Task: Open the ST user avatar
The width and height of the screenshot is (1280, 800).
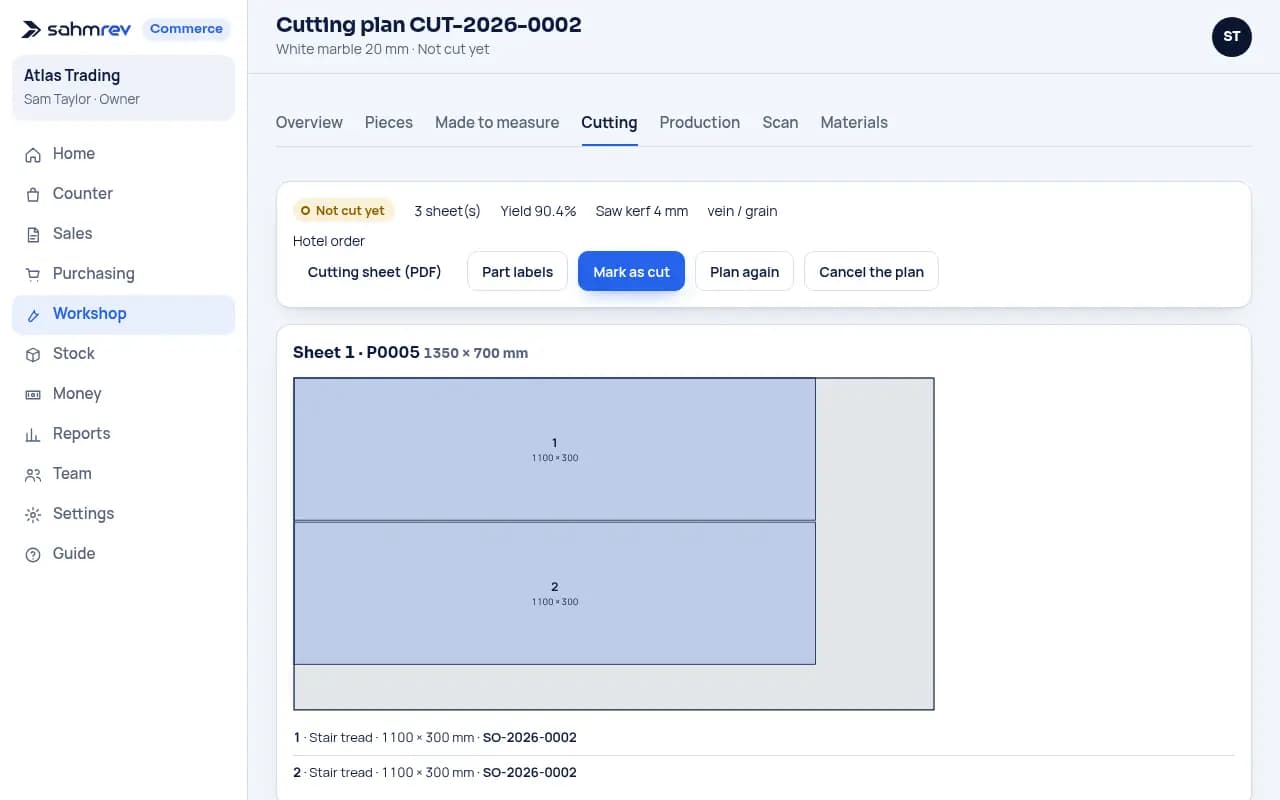Action: click(x=1231, y=36)
